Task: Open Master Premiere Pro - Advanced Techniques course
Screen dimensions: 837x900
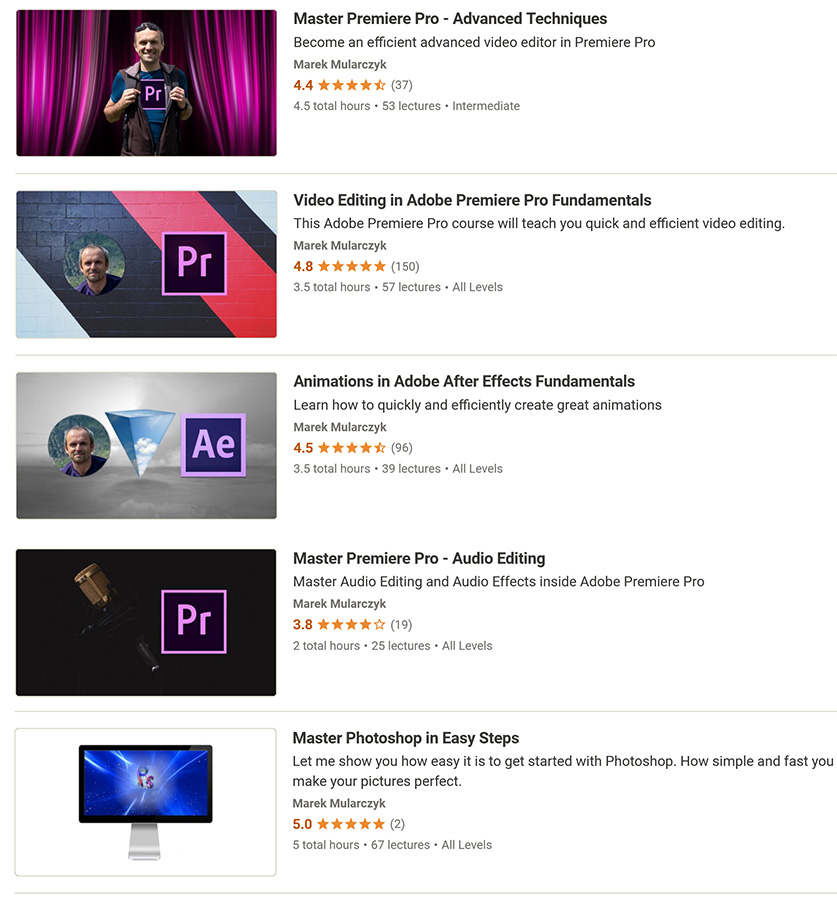Action: [x=450, y=19]
